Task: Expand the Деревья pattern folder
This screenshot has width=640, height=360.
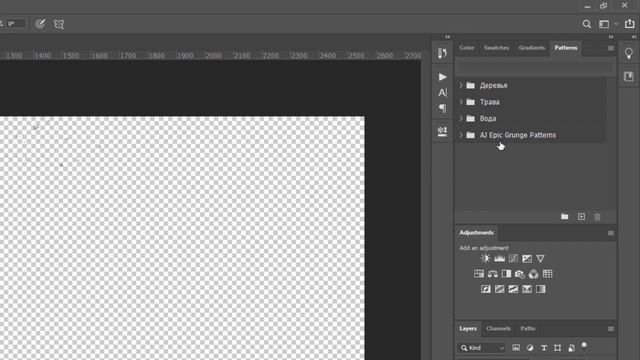Action: coord(461,85)
